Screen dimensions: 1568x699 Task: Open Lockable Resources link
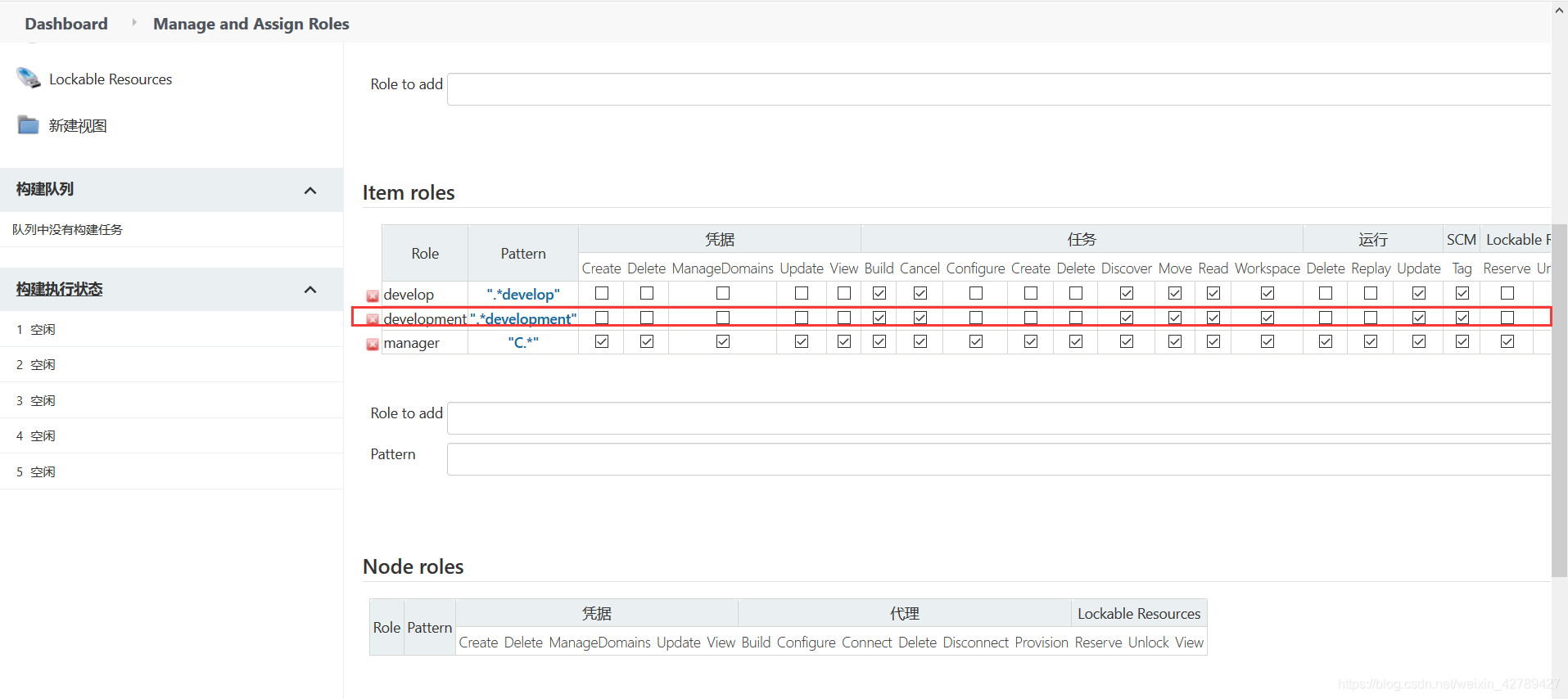[111, 79]
